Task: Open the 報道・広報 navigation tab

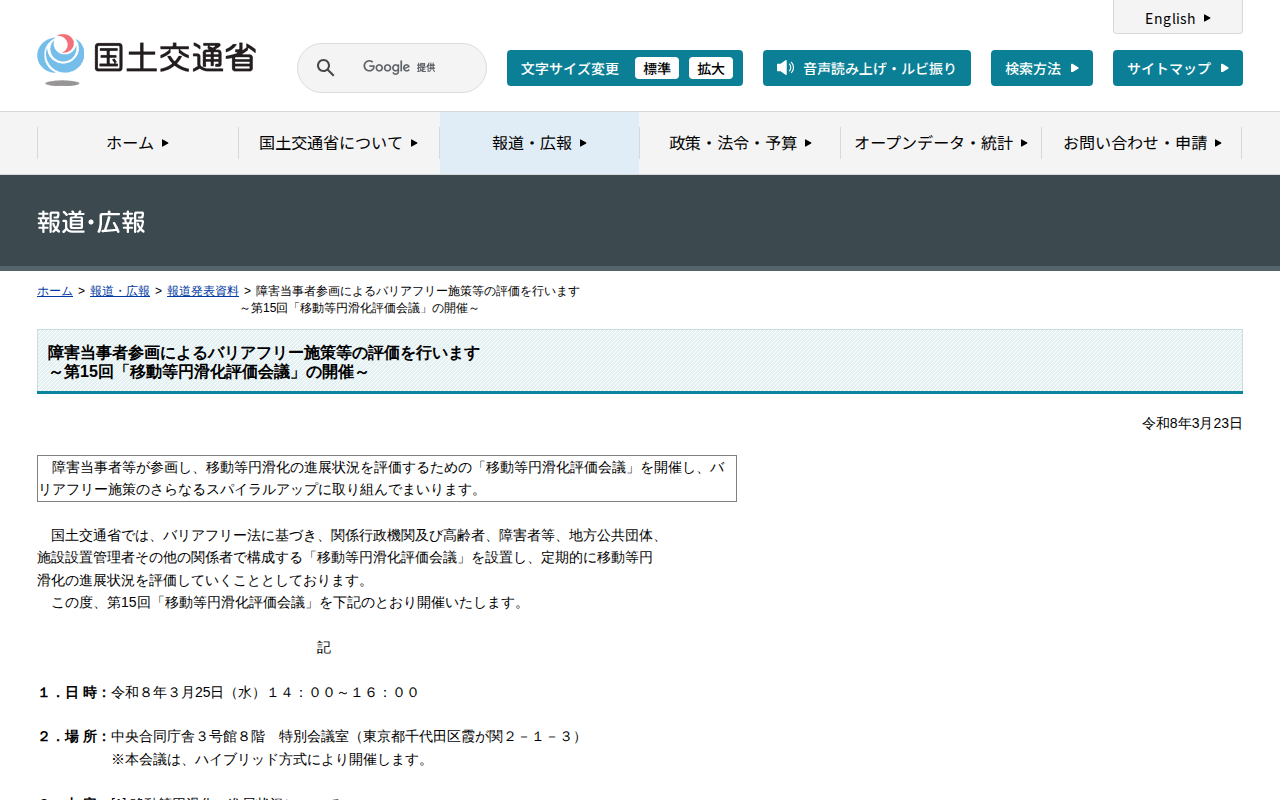Action: point(540,143)
